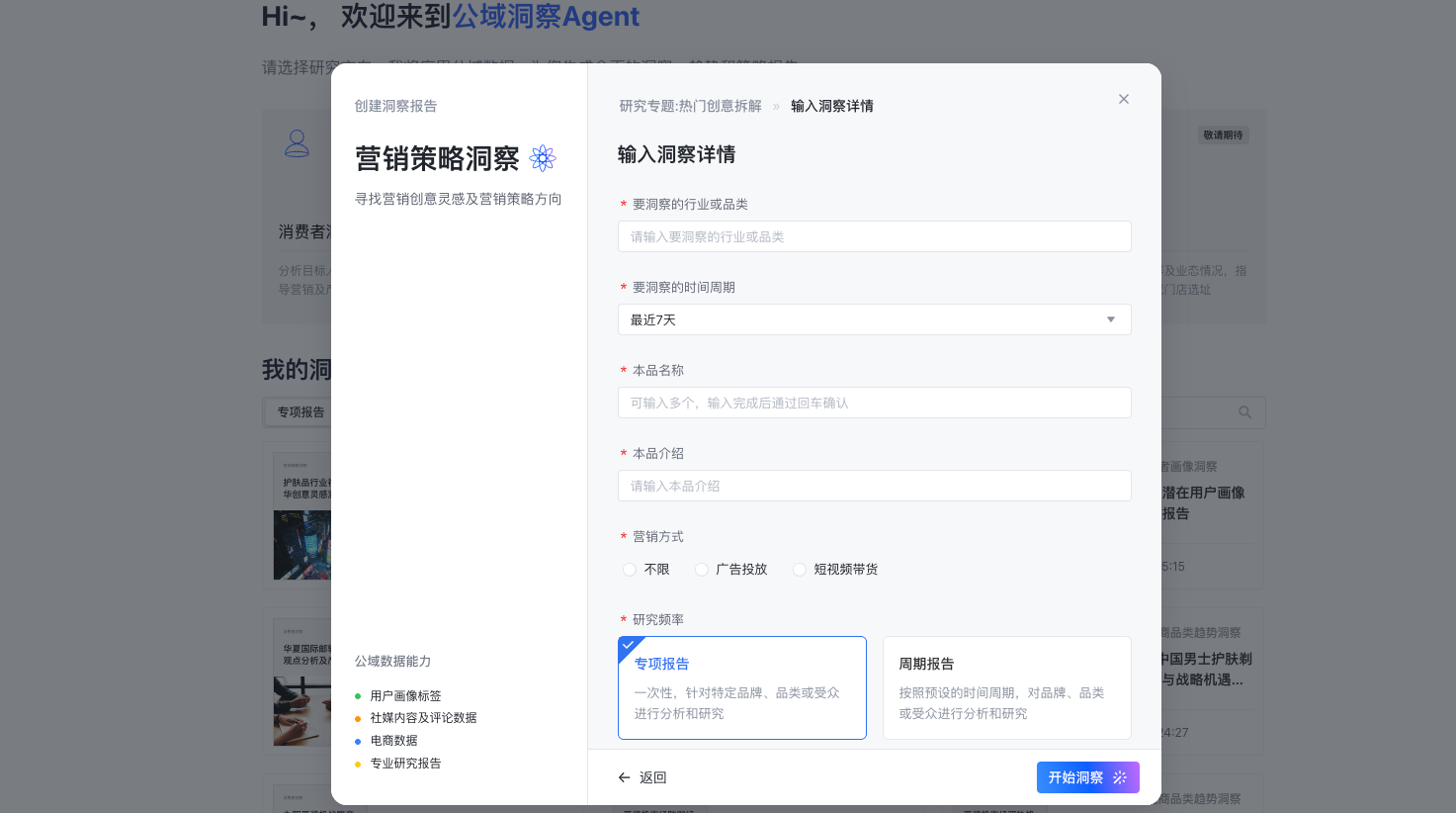
Task: Open the 最近7天 time period dropdown
Action: [x=875, y=319]
